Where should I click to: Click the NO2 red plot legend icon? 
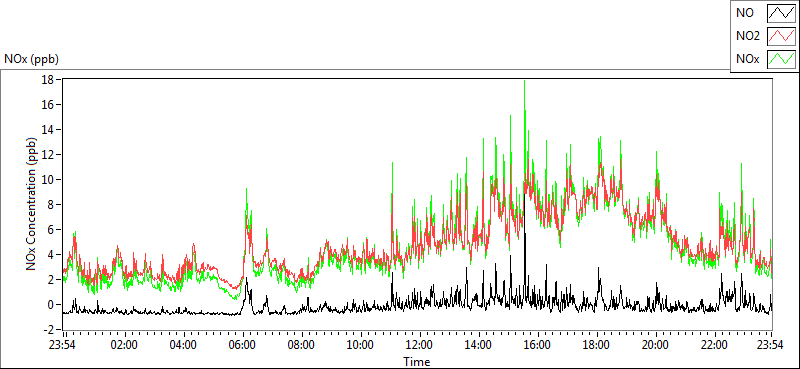click(781, 36)
